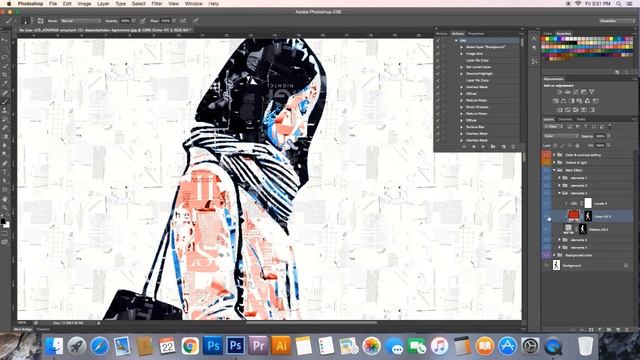Select the Zoom tool
The image size is (640, 360).
pyautogui.click(x=5, y=207)
